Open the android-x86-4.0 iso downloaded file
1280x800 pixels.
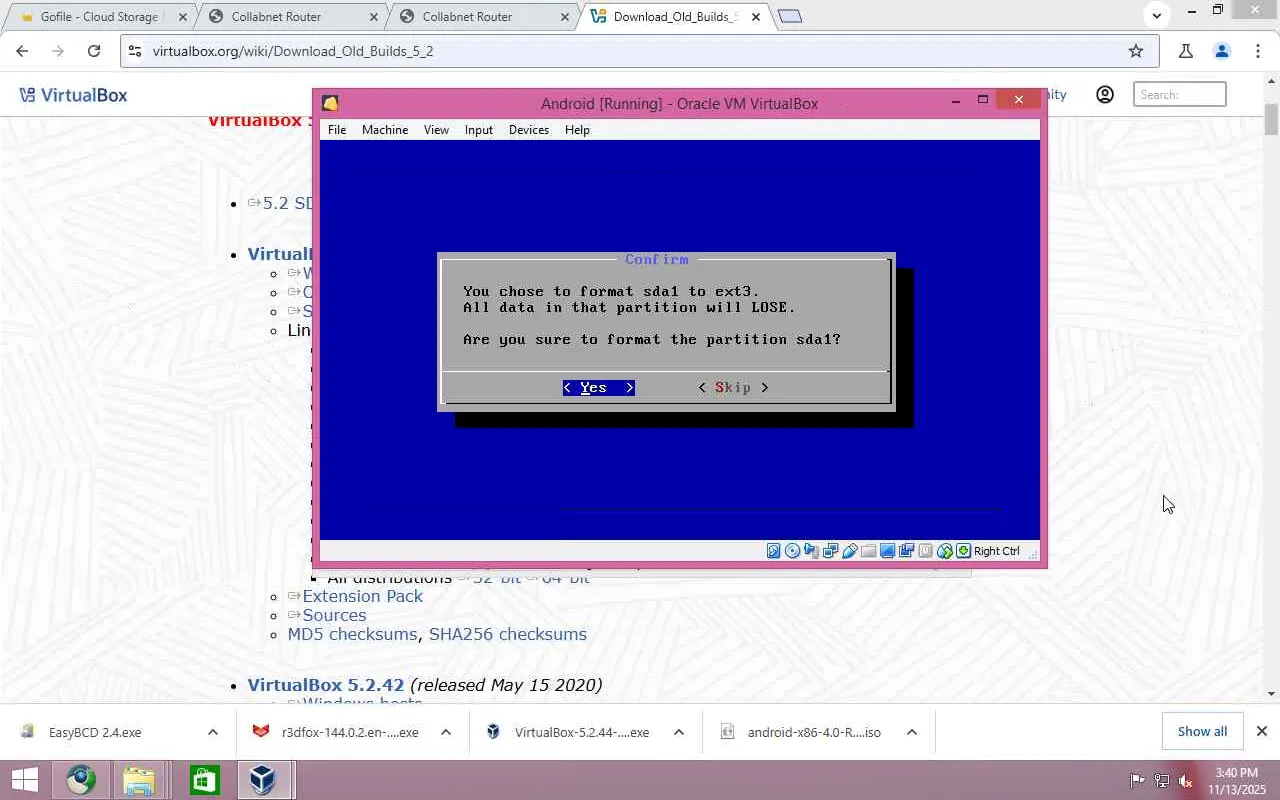(814, 732)
